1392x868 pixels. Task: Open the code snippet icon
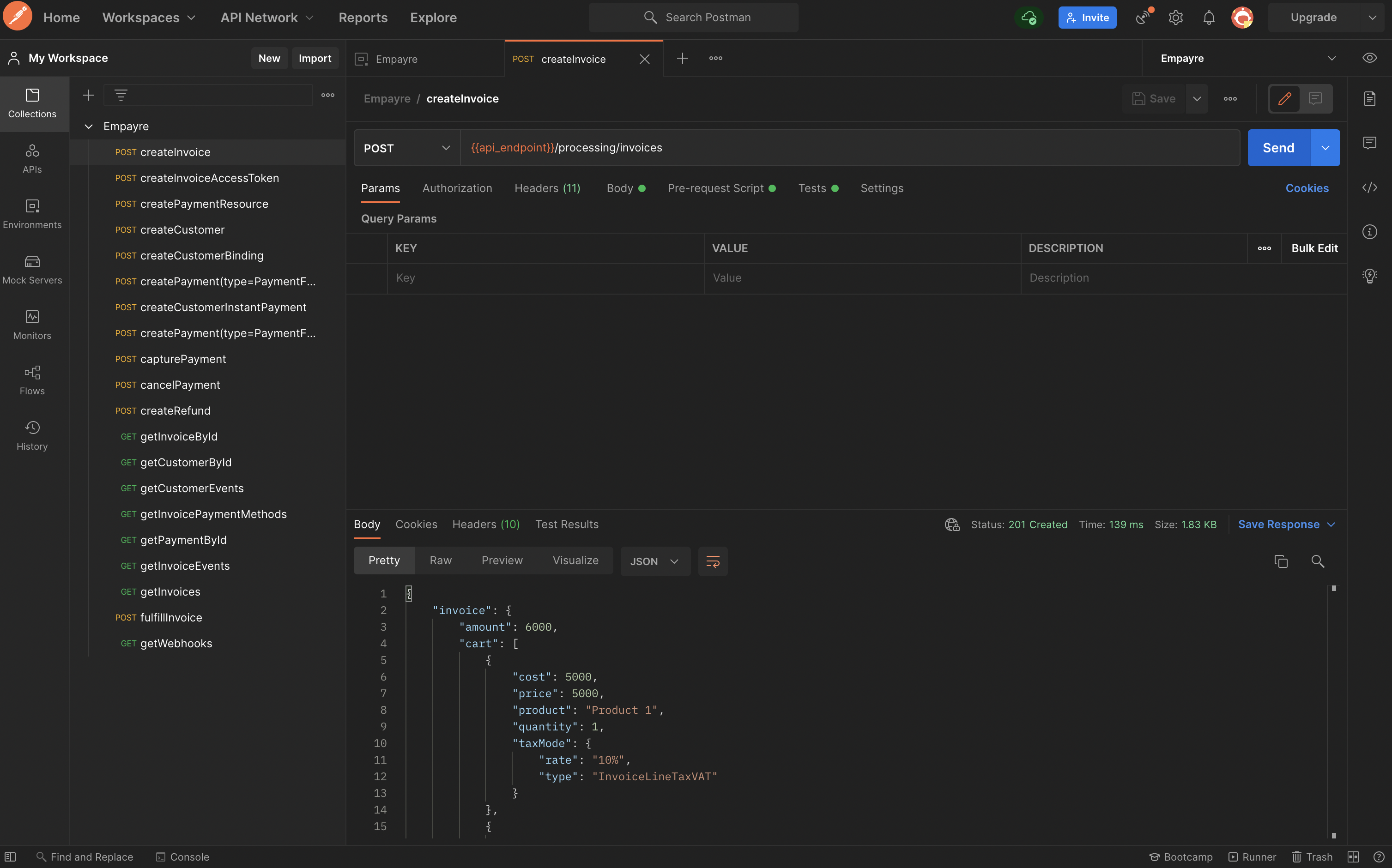tap(1370, 187)
